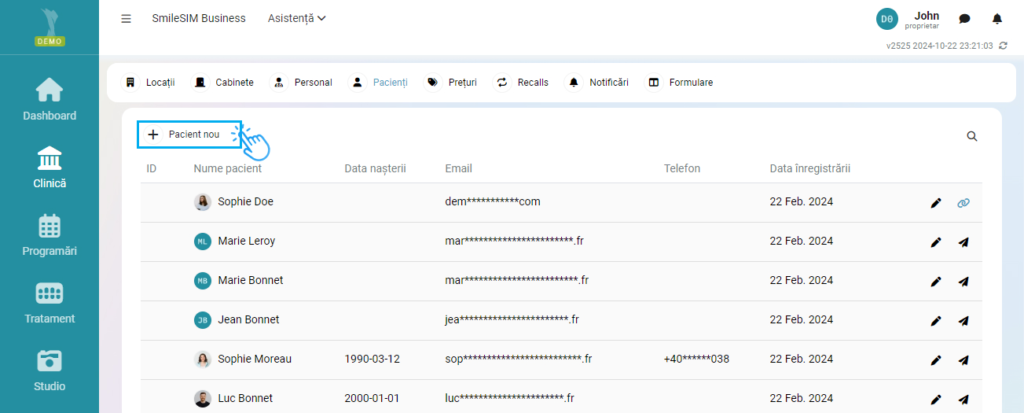Screen dimensions: 1024x413
Task: Select the Recalls tab
Action: [522, 82]
